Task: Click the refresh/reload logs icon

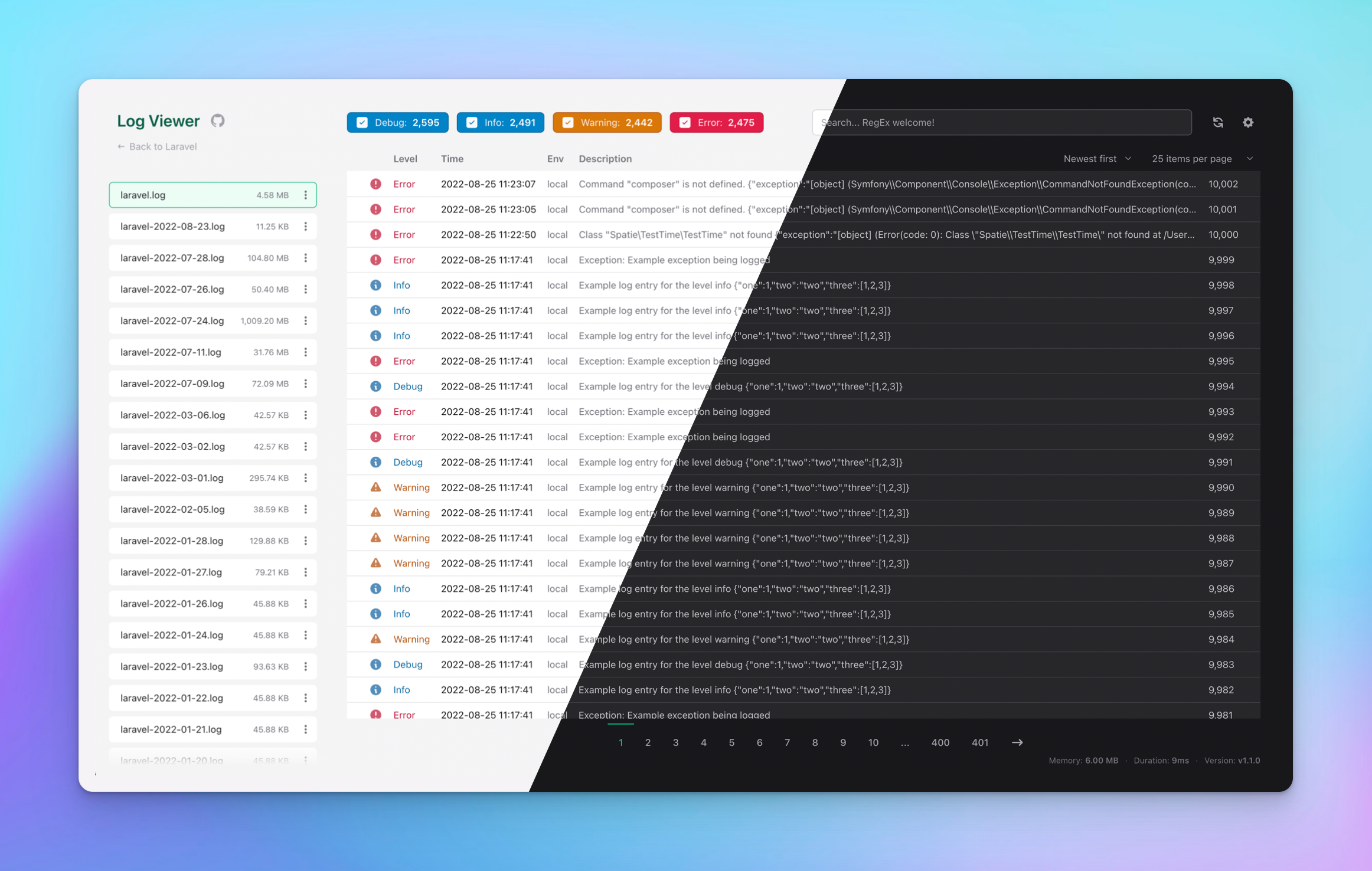Action: click(x=1218, y=122)
